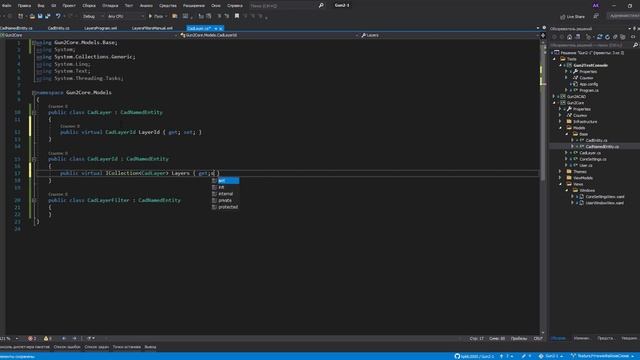This screenshot has width=640, height=360.
Task: Collapse the CadLayerFilter class outlining marker
Action: (34, 200)
